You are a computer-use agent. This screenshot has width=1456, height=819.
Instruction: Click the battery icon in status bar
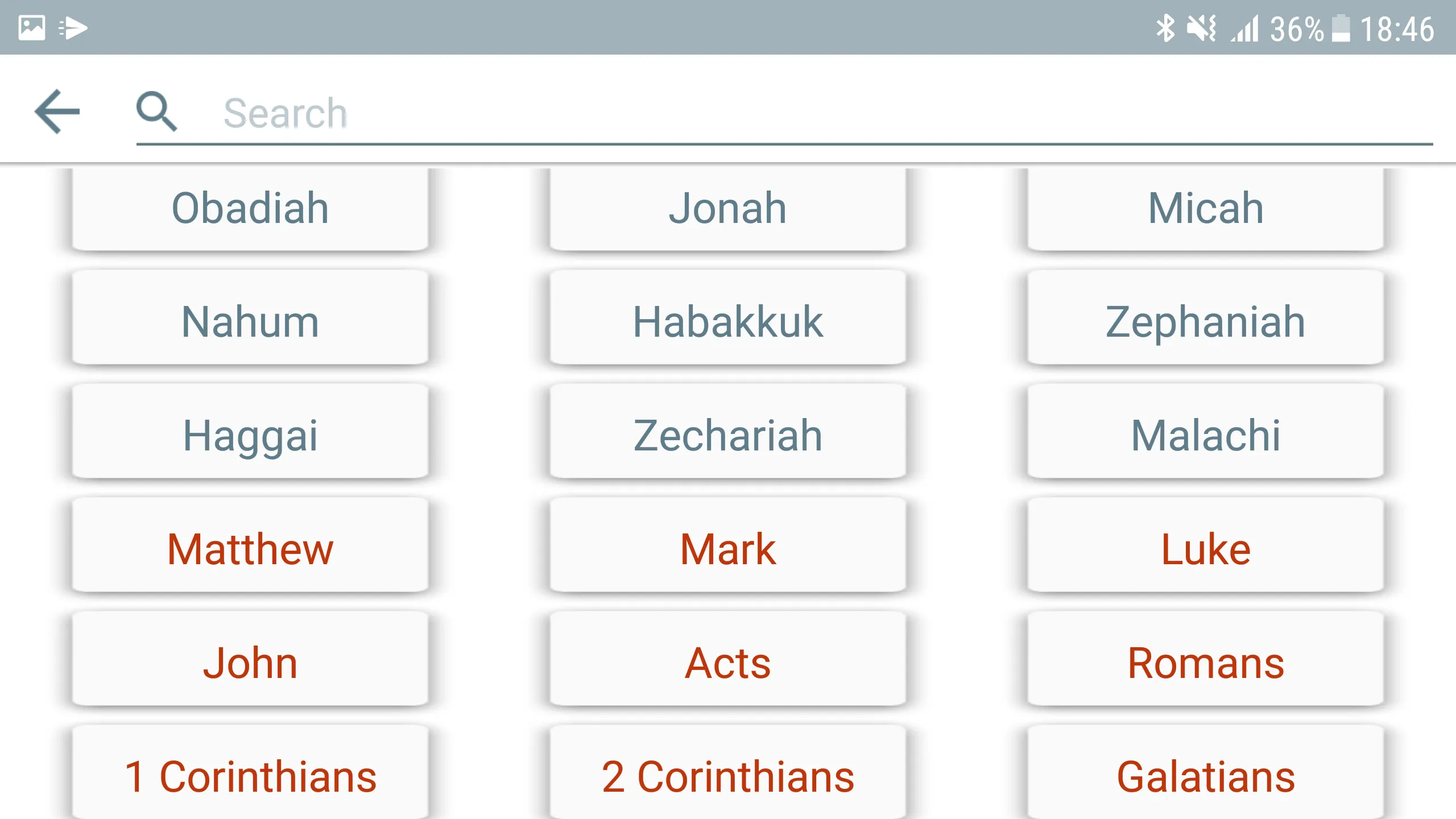tap(1343, 27)
